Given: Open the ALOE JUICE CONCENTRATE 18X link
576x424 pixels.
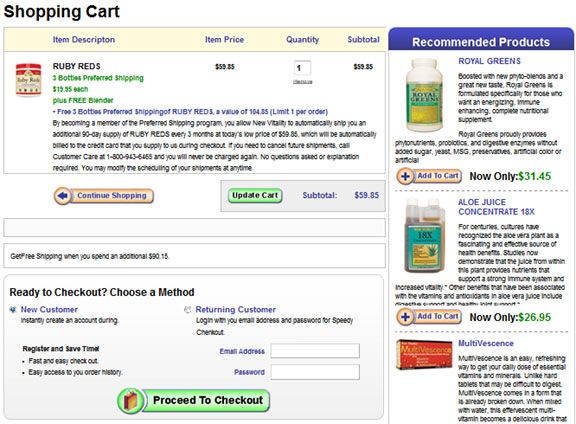Looking at the screenshot, I should pyautogui.click(x=496, y=207).
